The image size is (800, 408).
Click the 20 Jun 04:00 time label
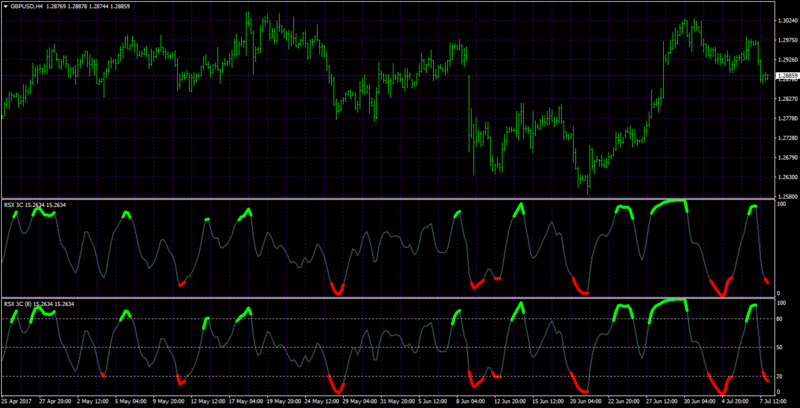588,401
